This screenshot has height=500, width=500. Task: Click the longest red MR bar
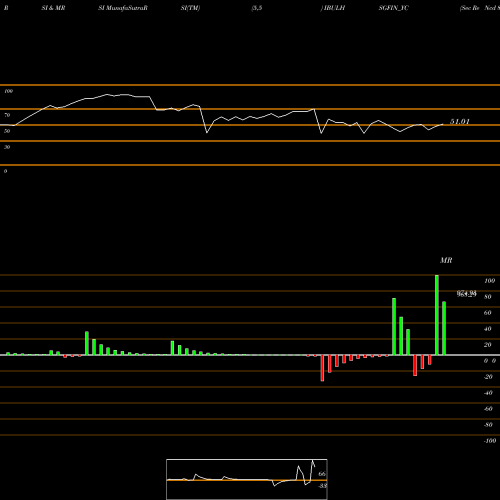pos(322,368)
